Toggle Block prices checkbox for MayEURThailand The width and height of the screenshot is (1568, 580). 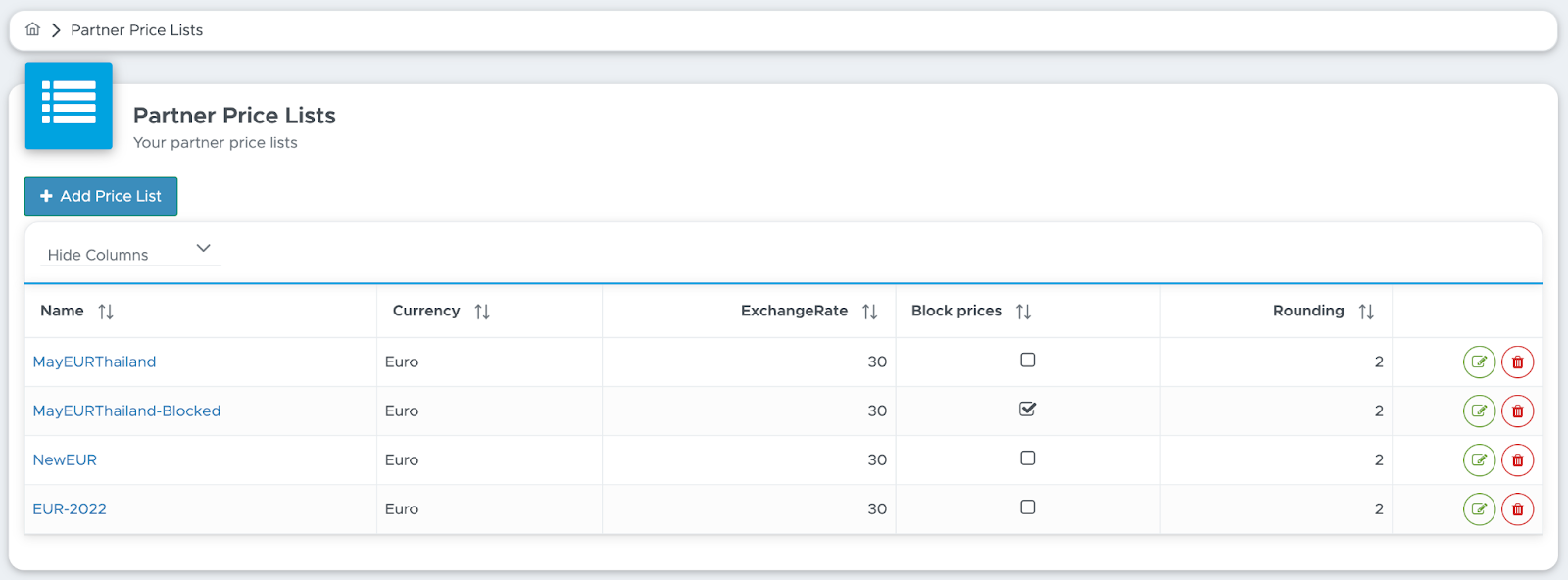tap(1027, 361)
